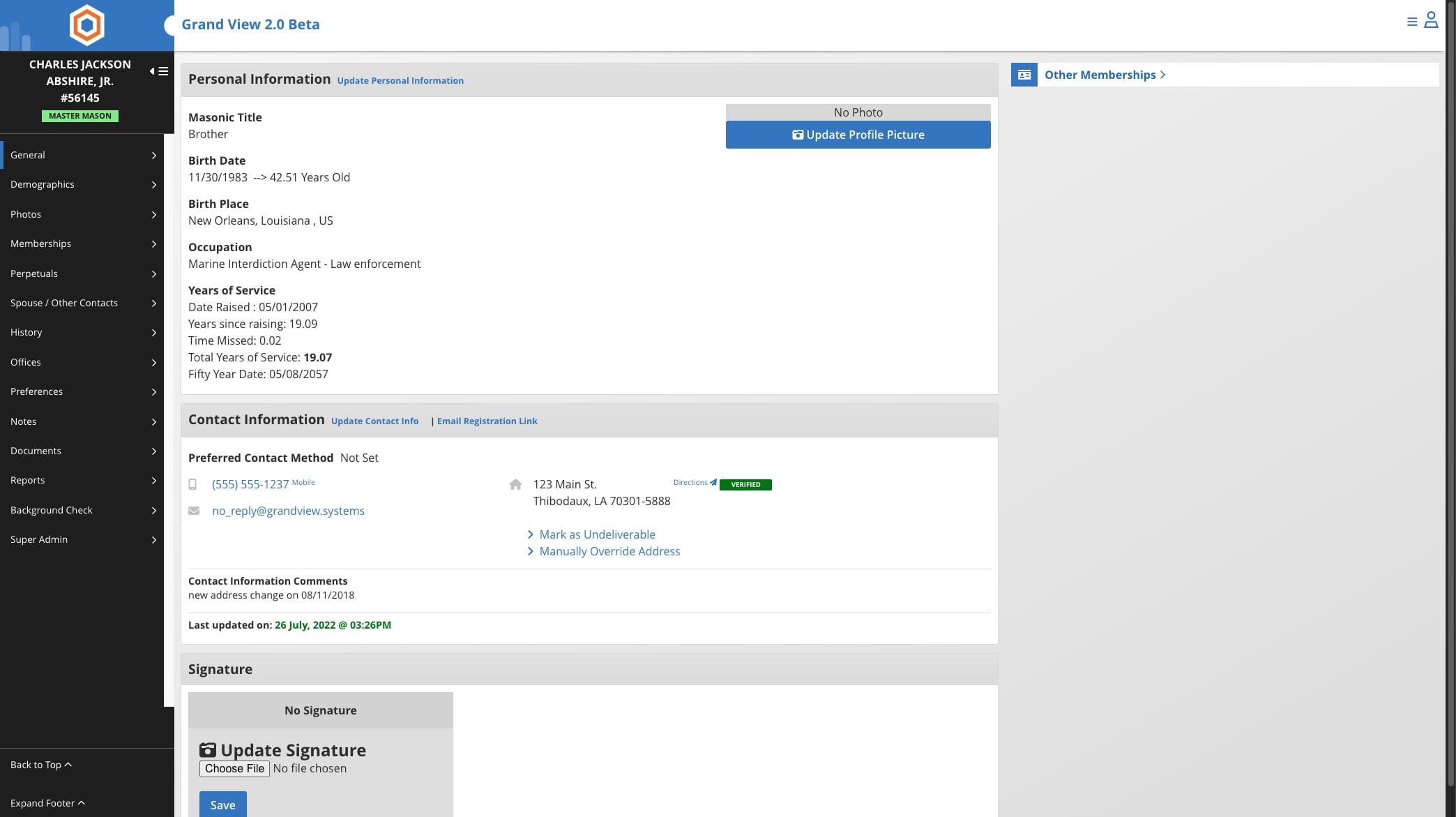The width and height of the screenshot is (1456, 817).
Task: Click Update Personal Information link
Action: coord(400,81)
